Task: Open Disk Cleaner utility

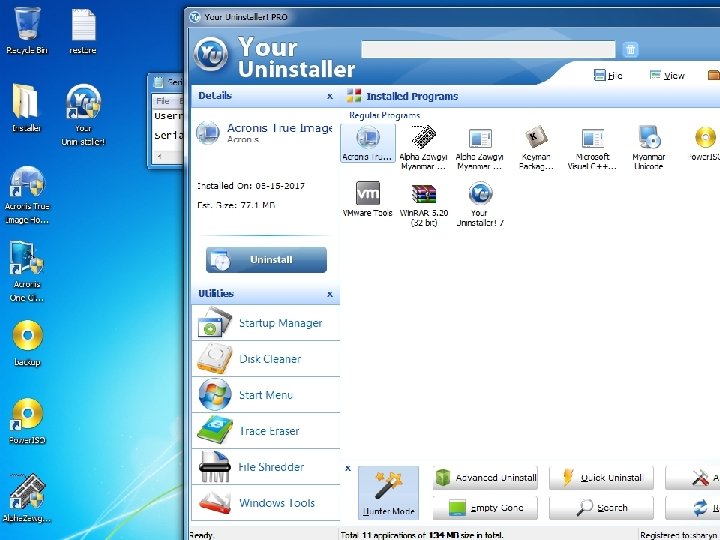Action: [x=266, y=359]
